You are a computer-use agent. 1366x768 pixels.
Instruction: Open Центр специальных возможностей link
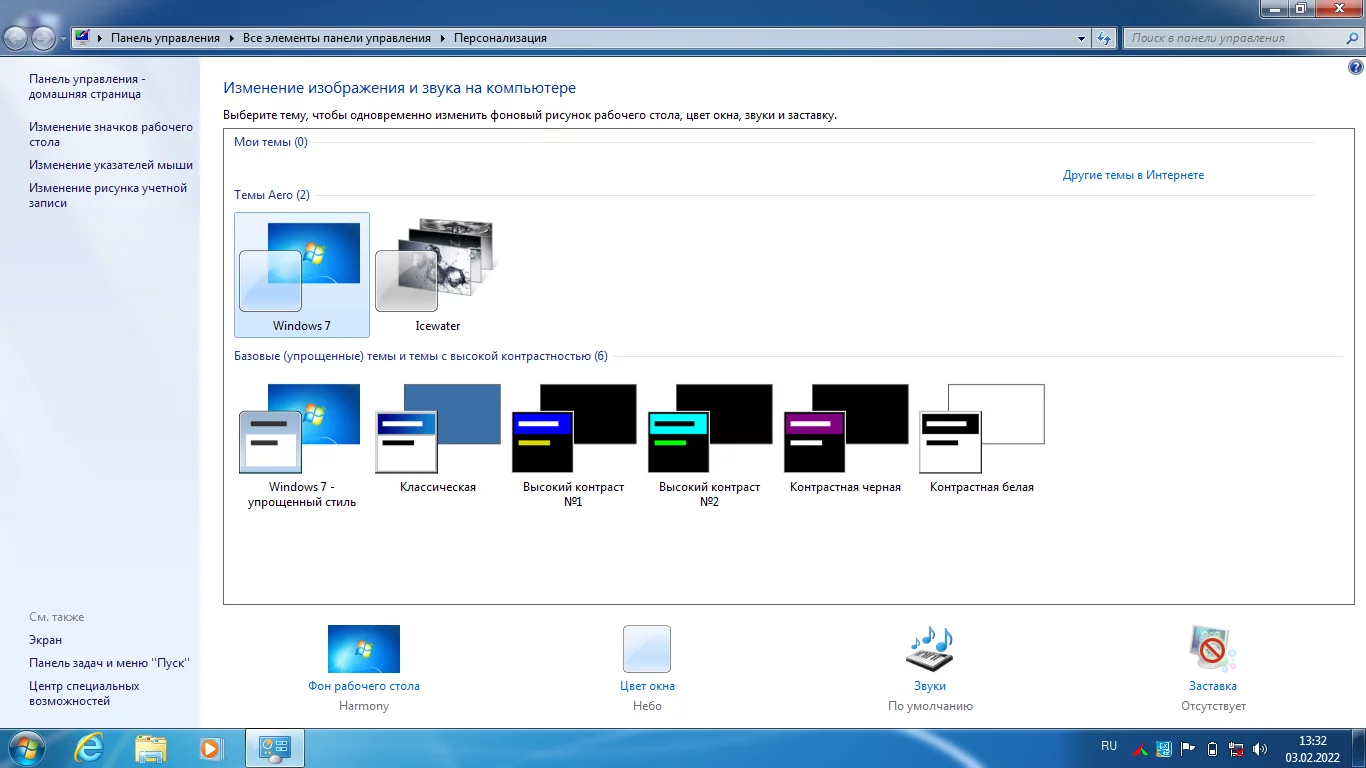[84, 693]
